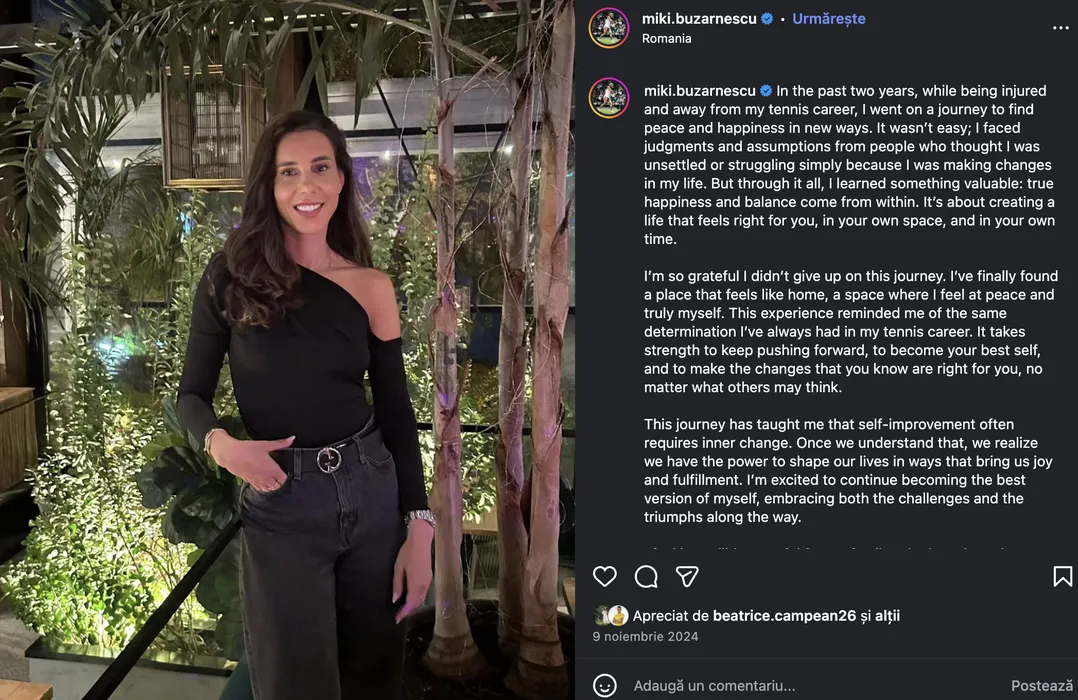Screen dimensions: 1078x700
Task: Click the header profile avatar
Action: pyautogui.click(x=609, y=28)
